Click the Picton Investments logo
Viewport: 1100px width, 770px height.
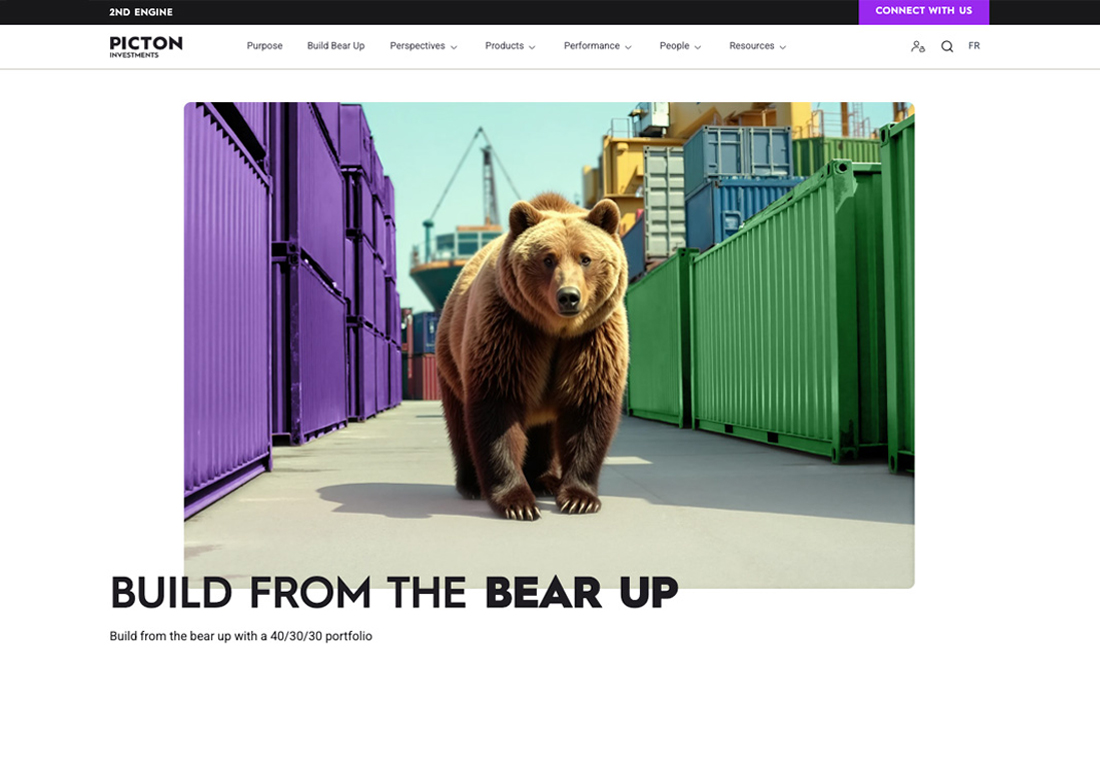[146, 46]
